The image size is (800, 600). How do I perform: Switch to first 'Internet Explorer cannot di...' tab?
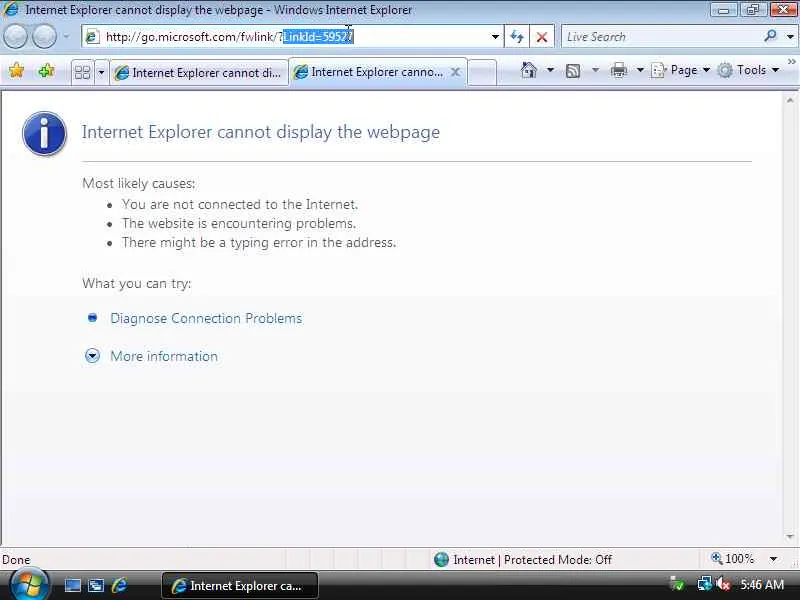(199, 73)
